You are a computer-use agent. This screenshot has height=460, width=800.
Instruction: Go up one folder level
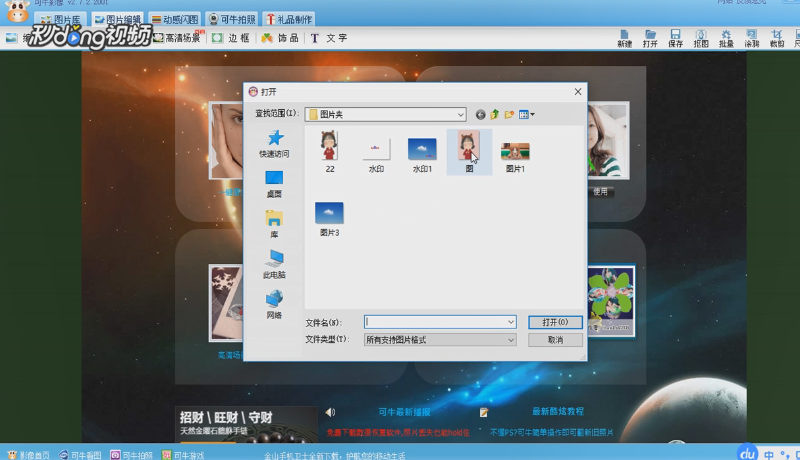click(x=494, y=115)
